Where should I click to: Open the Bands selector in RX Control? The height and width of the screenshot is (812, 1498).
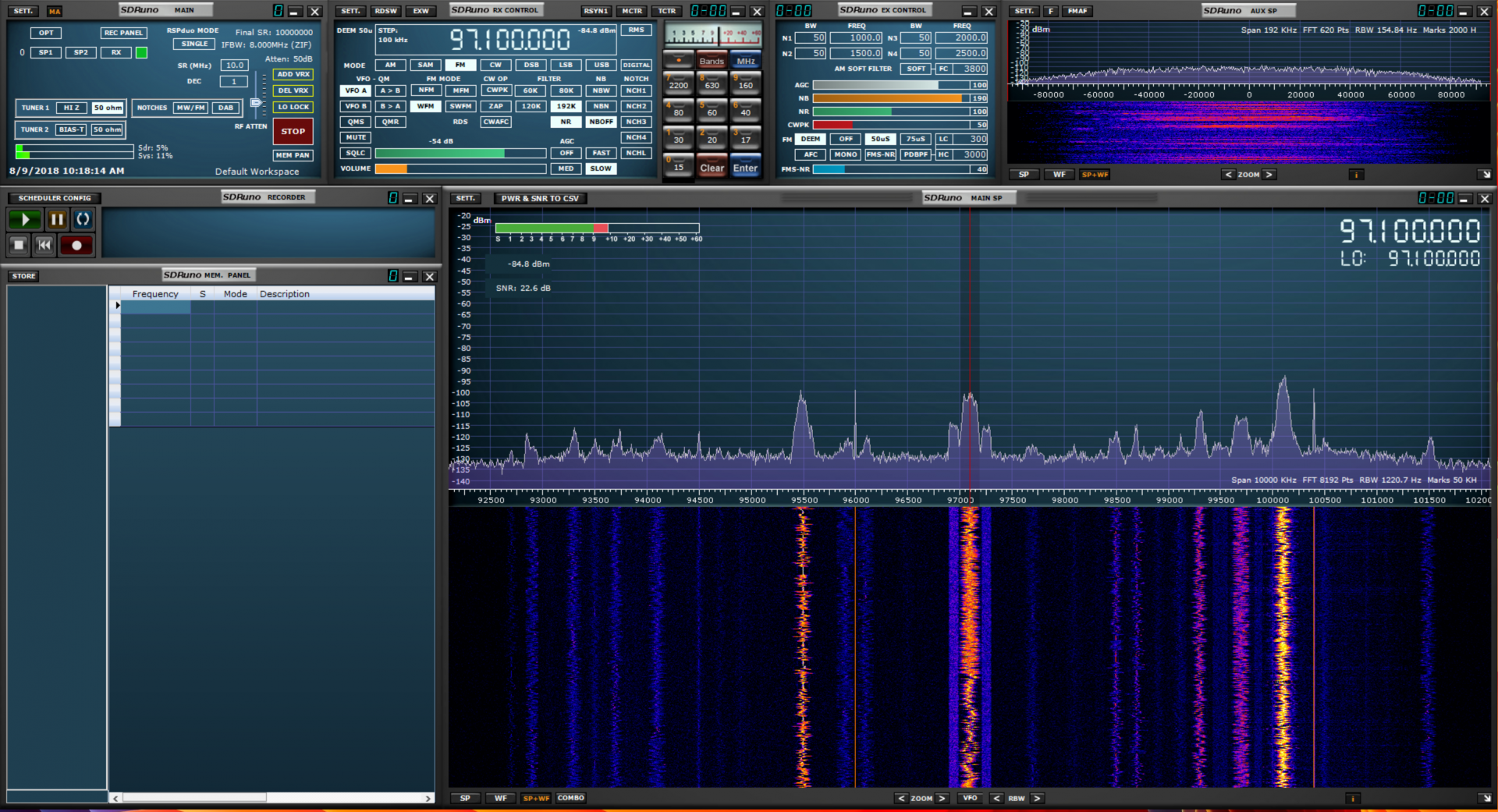[x=712, y=60]
